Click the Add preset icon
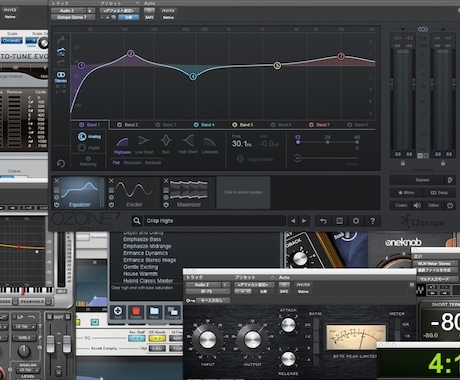460x380 pixels. click(118, 313)
